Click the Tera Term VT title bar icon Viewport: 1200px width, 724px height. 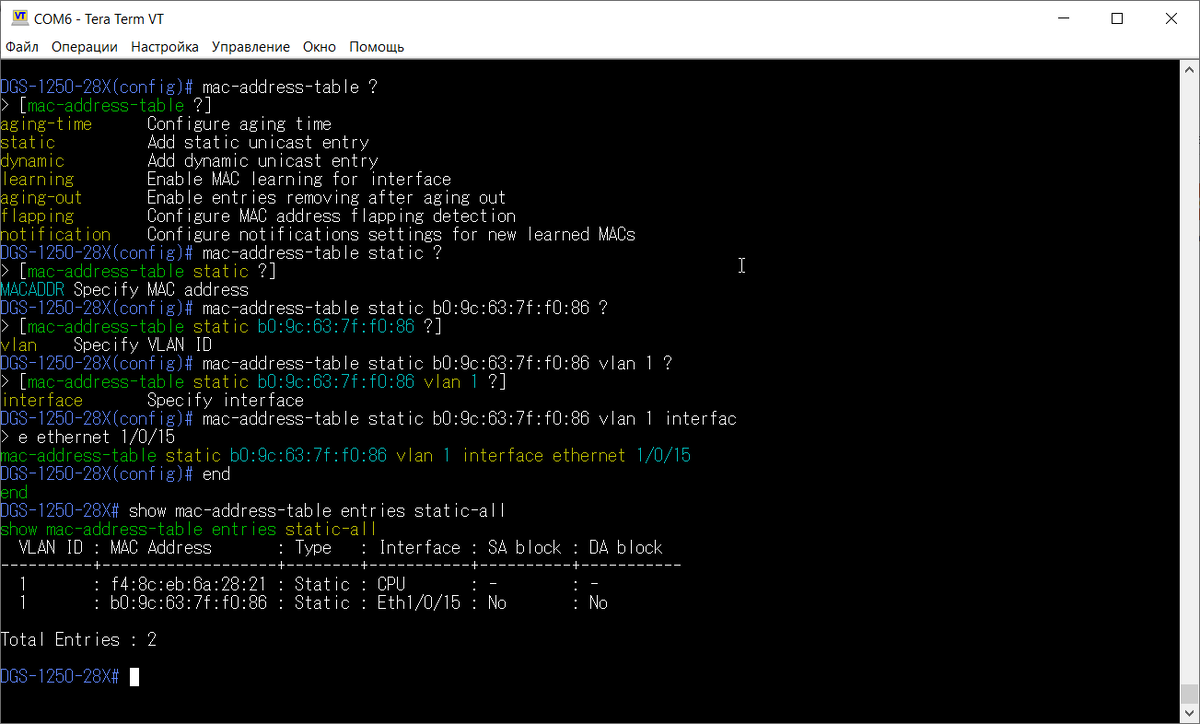coord(20,18)
